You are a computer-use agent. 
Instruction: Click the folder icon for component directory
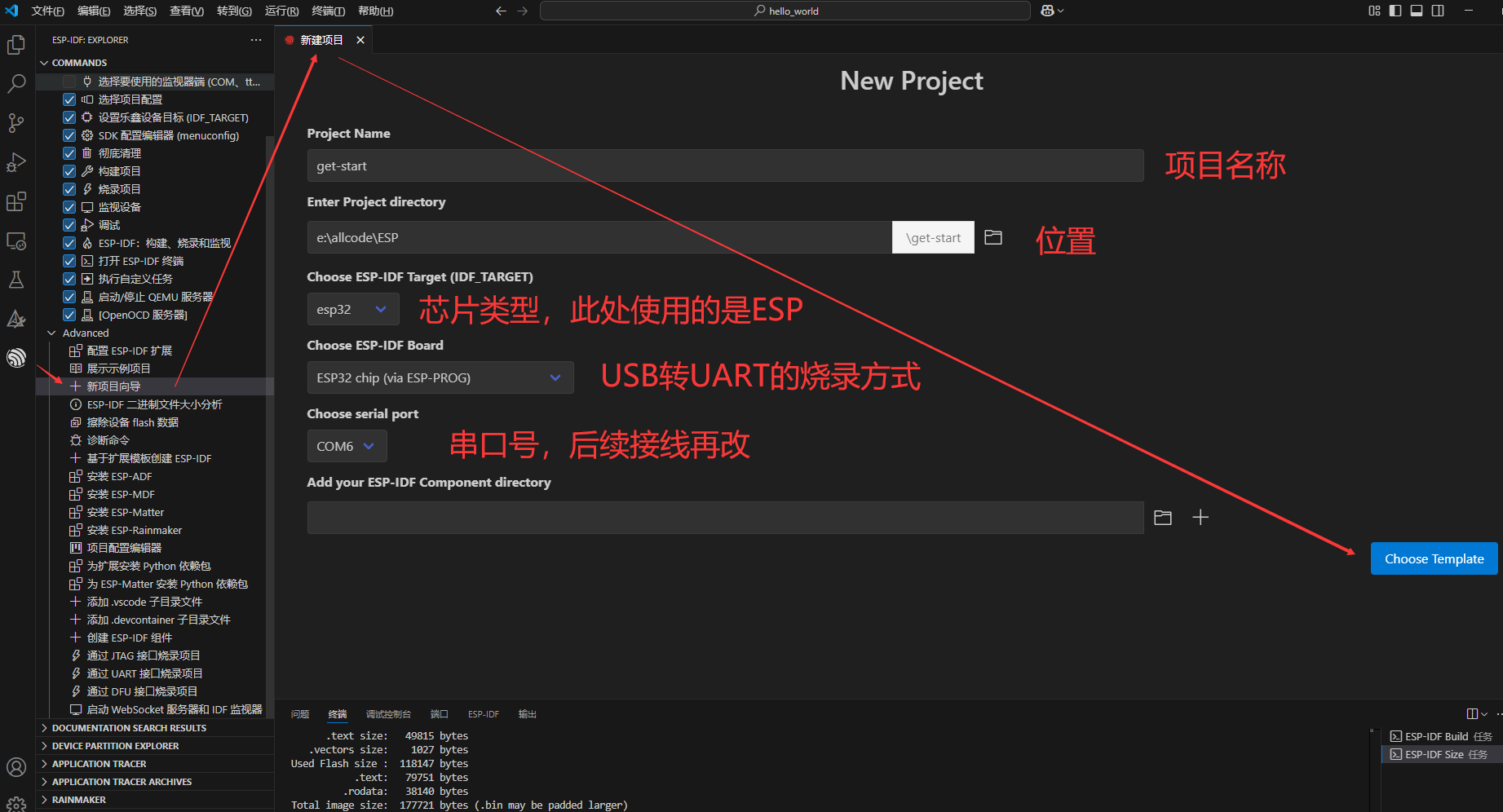[1163, 517]
